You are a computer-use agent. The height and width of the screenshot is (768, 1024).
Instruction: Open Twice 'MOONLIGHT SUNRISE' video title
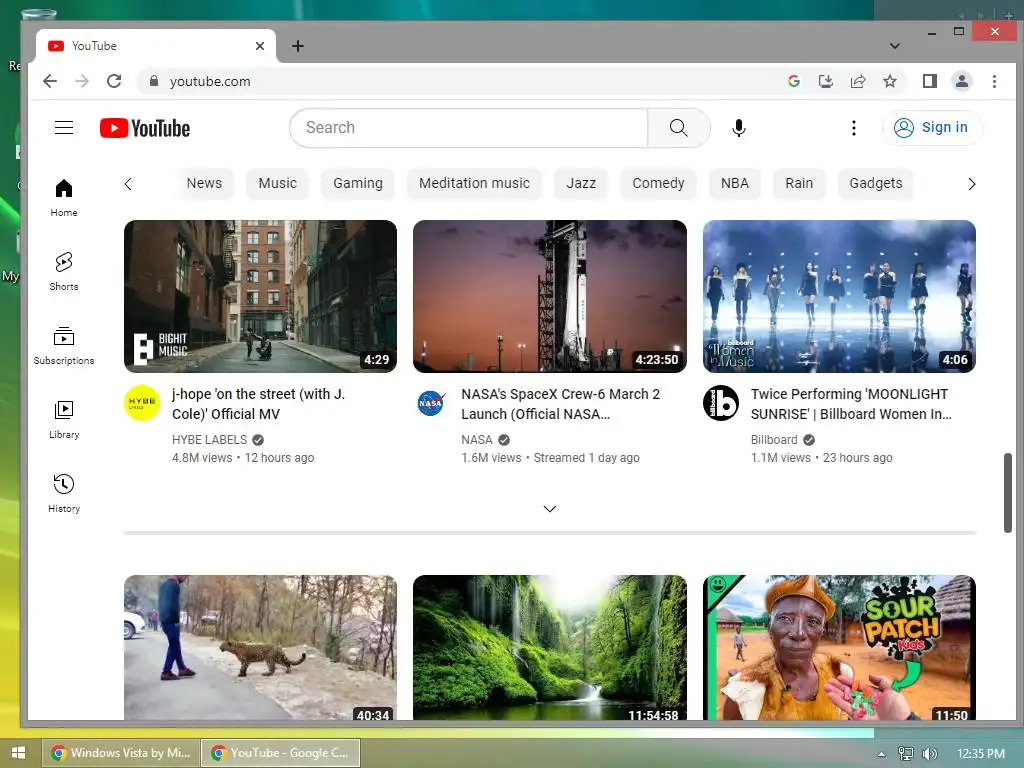point(851,404)
